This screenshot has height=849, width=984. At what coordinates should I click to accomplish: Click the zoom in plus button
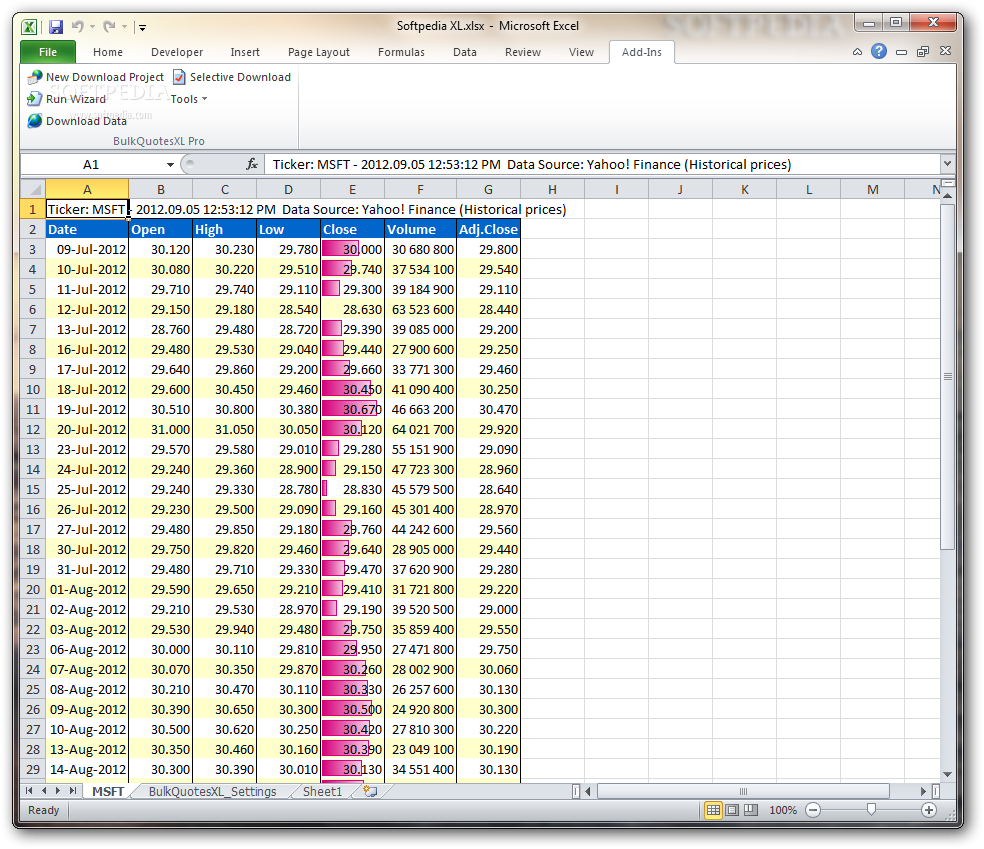[x=929, y=810]
